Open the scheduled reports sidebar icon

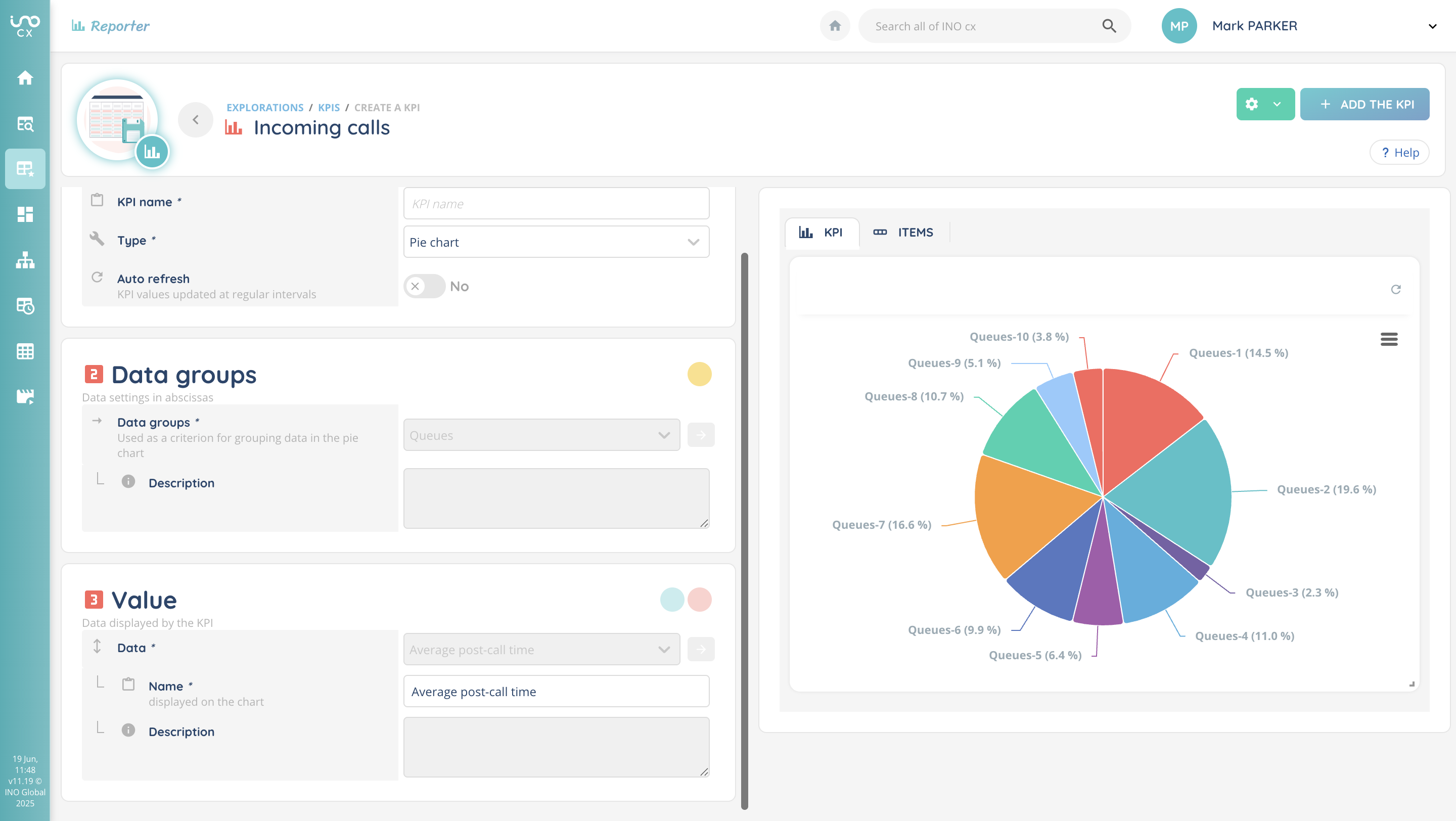coord(25,306)
